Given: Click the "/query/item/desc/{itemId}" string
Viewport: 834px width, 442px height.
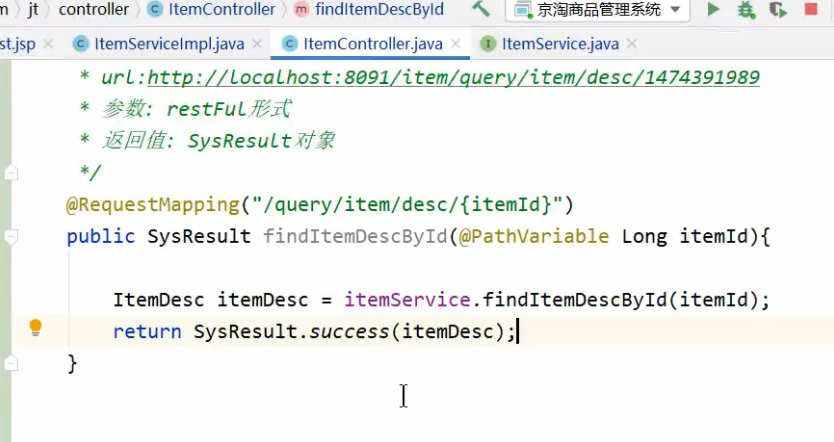Looking at the screenshot, I should (407, 205).
